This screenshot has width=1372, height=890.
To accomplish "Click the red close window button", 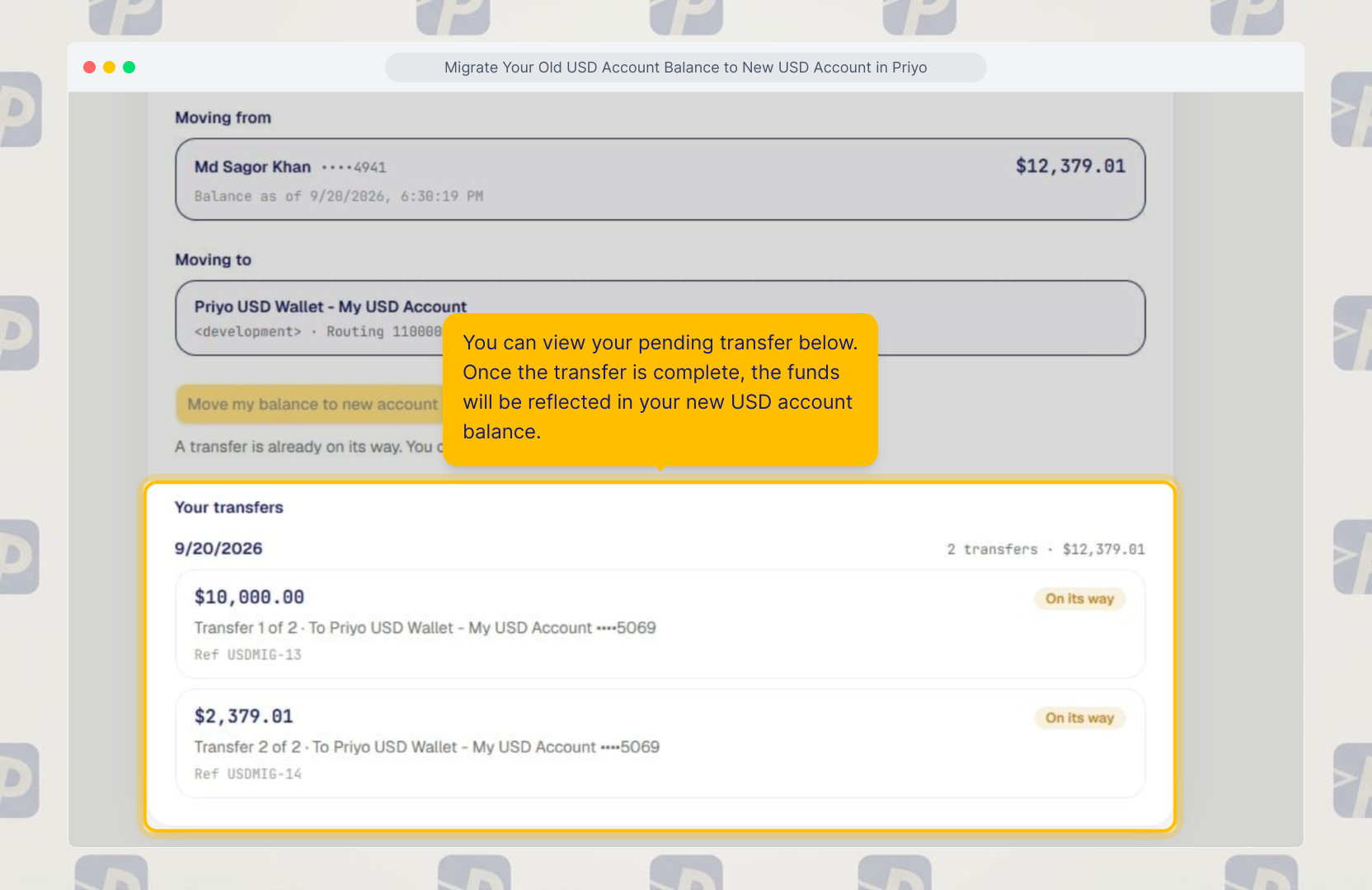I will [90, 67].
